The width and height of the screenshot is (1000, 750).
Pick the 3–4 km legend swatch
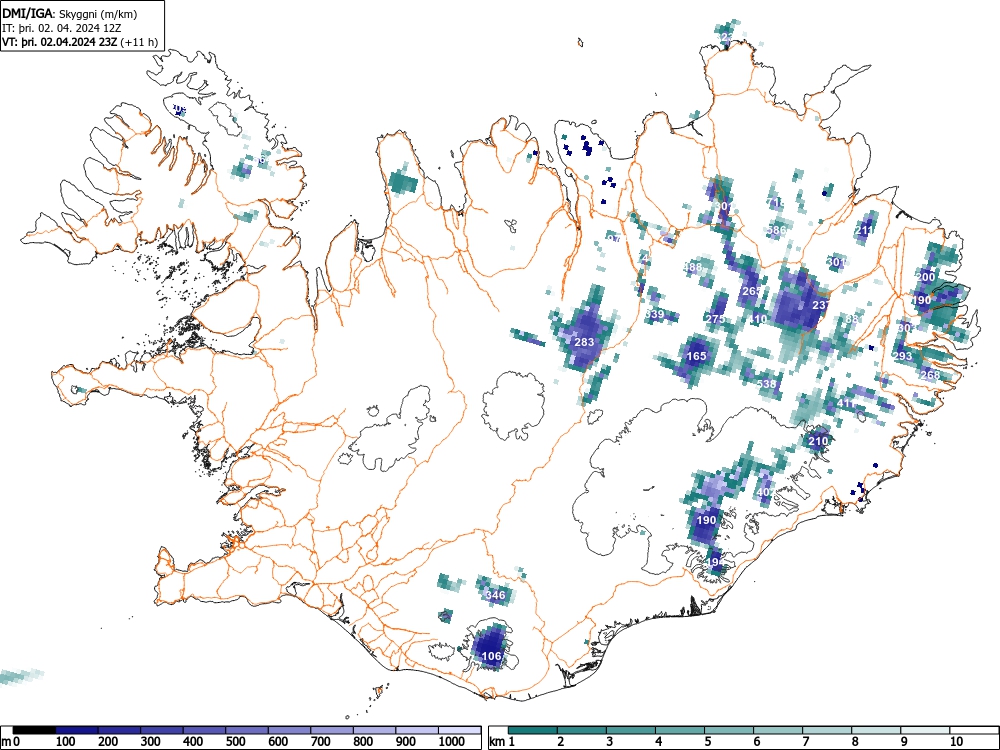tap(631, 730)
